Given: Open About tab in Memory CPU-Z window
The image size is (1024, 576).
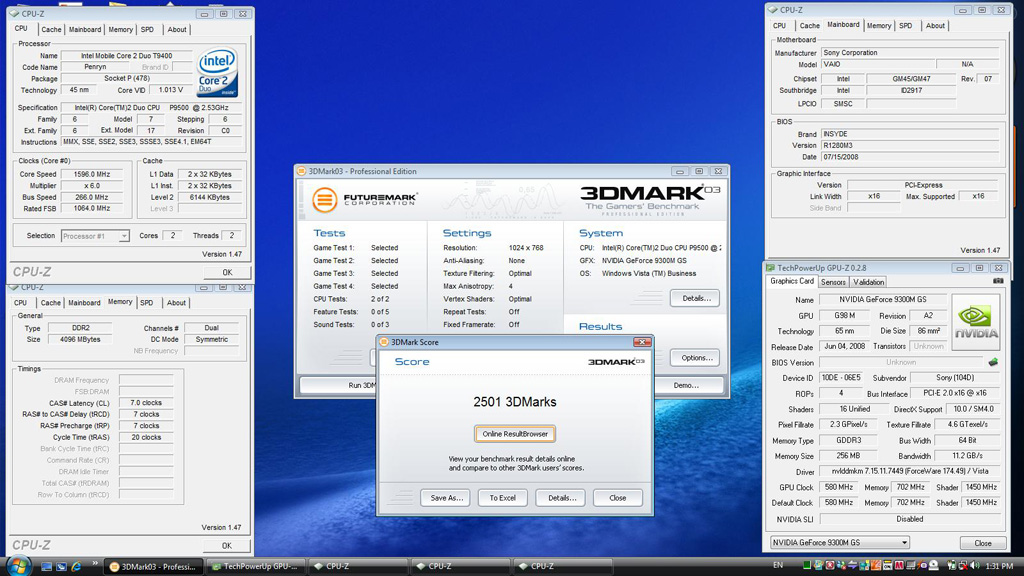Looking at the screenshot, I should tap(176, 303).
